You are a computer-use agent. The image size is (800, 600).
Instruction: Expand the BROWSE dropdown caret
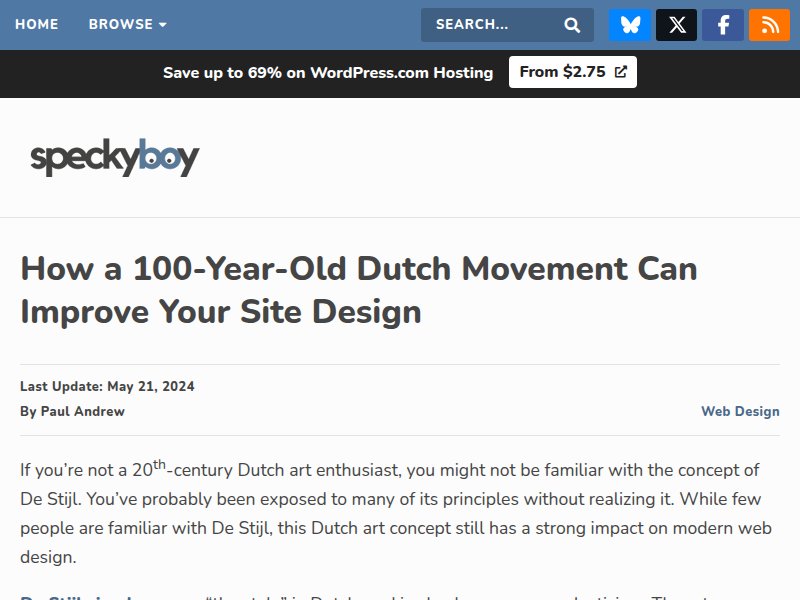pyautogui.click(x=163, y=25)
